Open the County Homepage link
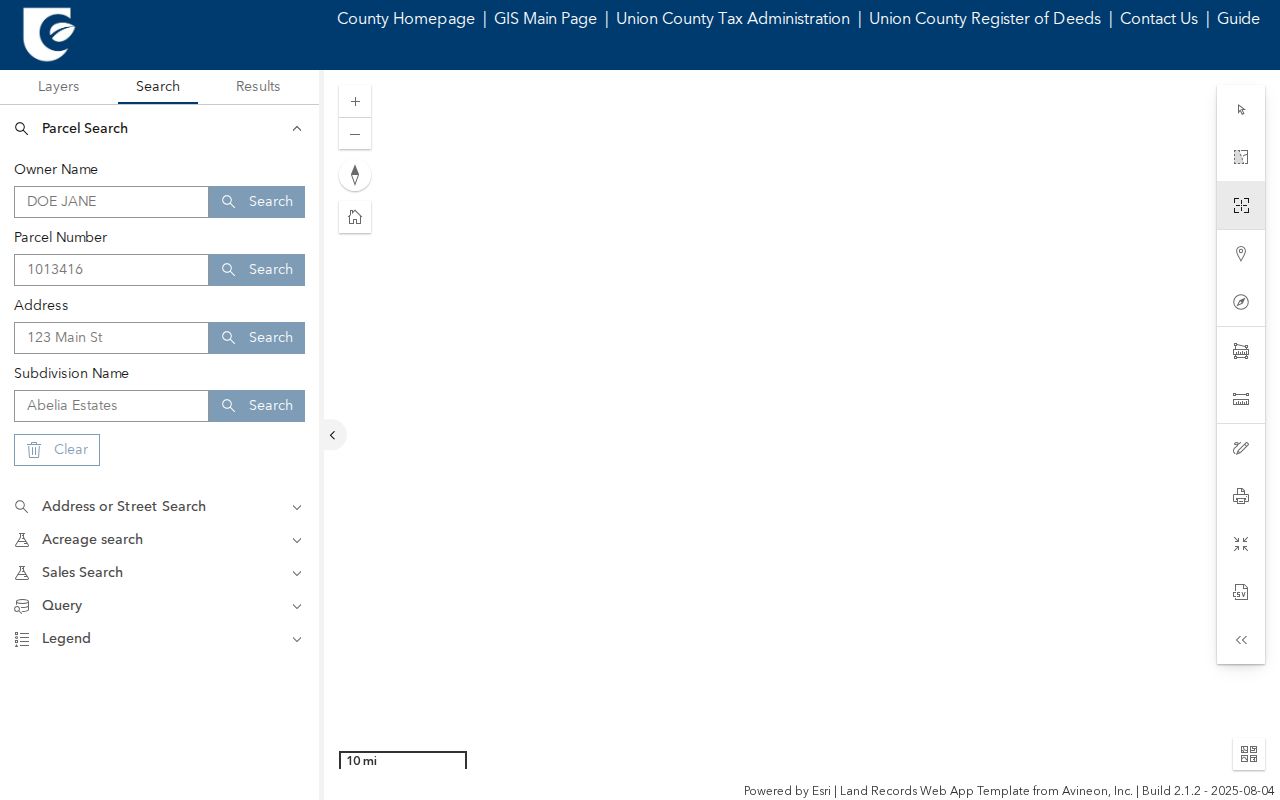This screenshot has width=1280, height=800. [406, 19]
